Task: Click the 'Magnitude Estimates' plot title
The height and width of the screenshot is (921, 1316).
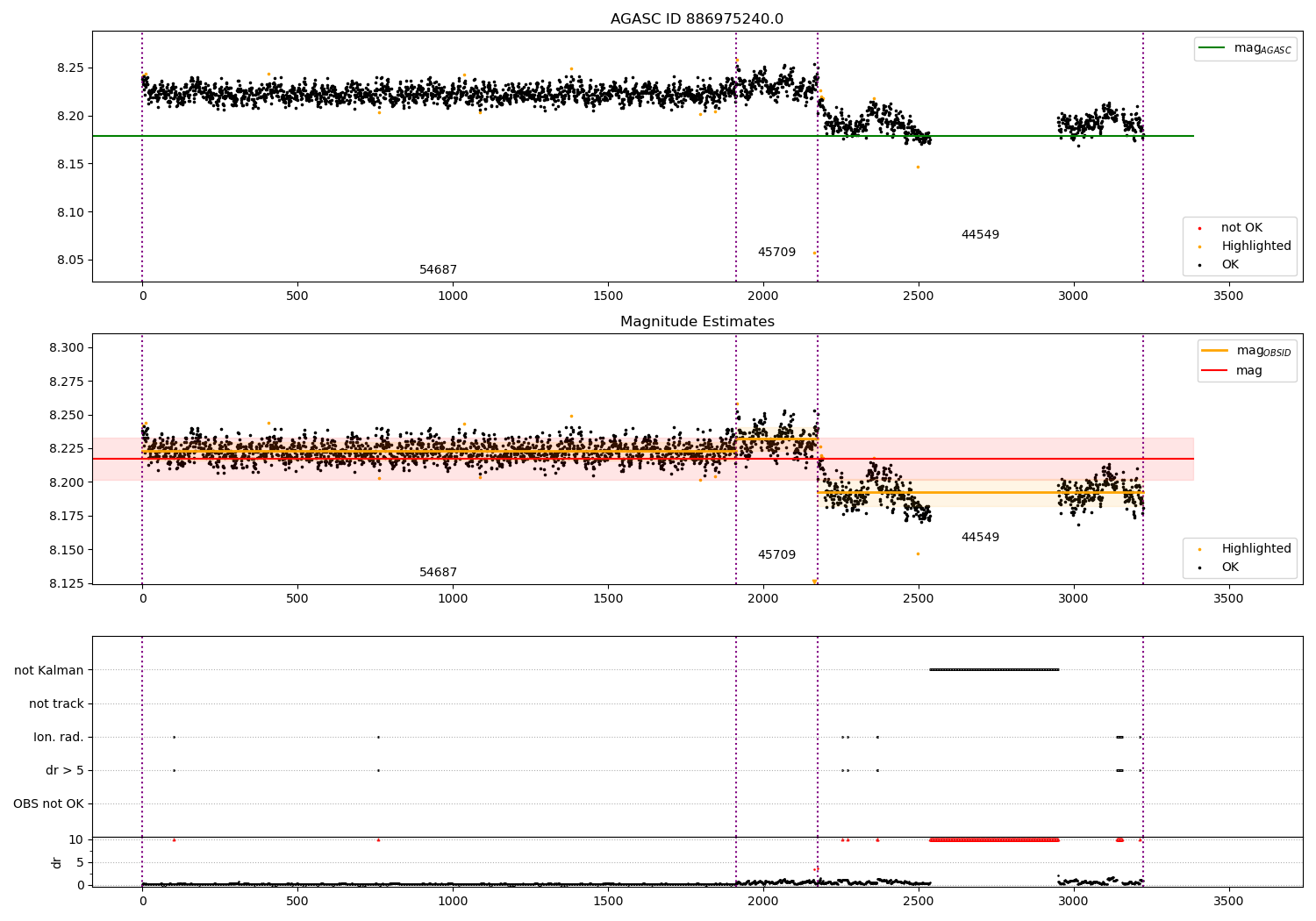Action: point(697,322)
